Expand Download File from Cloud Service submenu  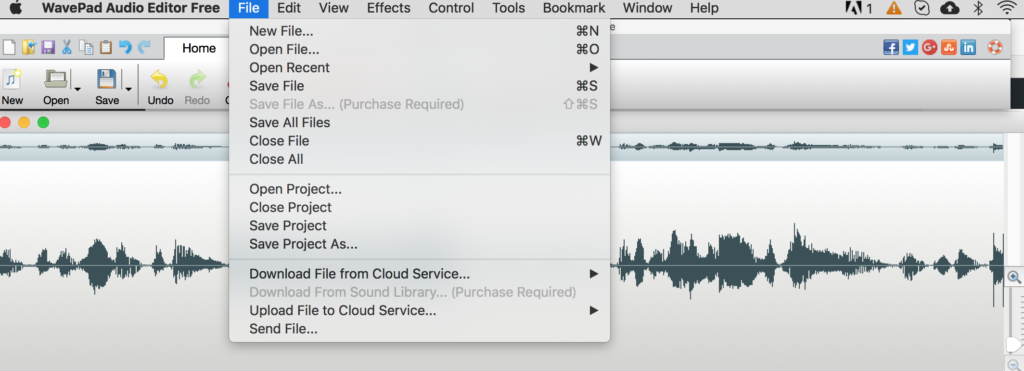click(x=594, y=274)
